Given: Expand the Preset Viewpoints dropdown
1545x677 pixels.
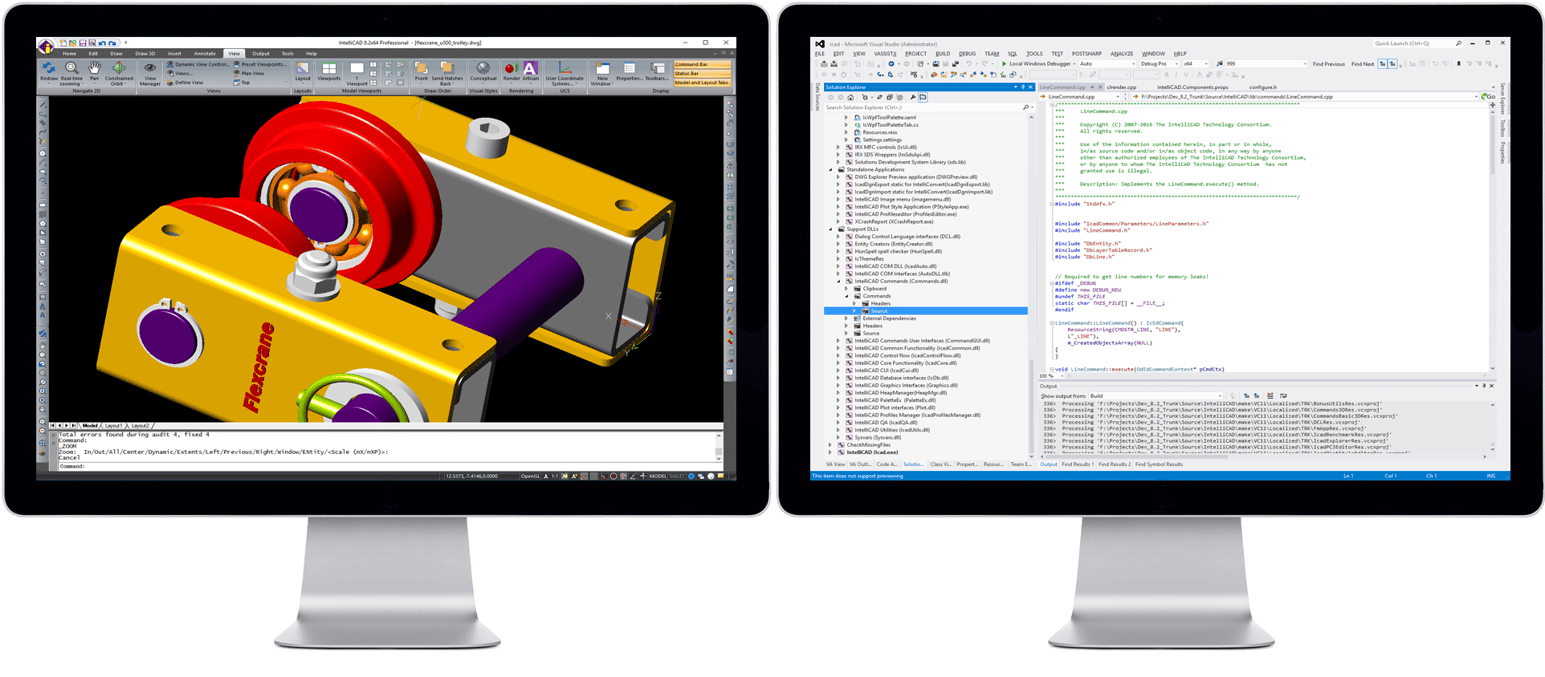Looking at the screenshot, I should (x=260, y=65).
